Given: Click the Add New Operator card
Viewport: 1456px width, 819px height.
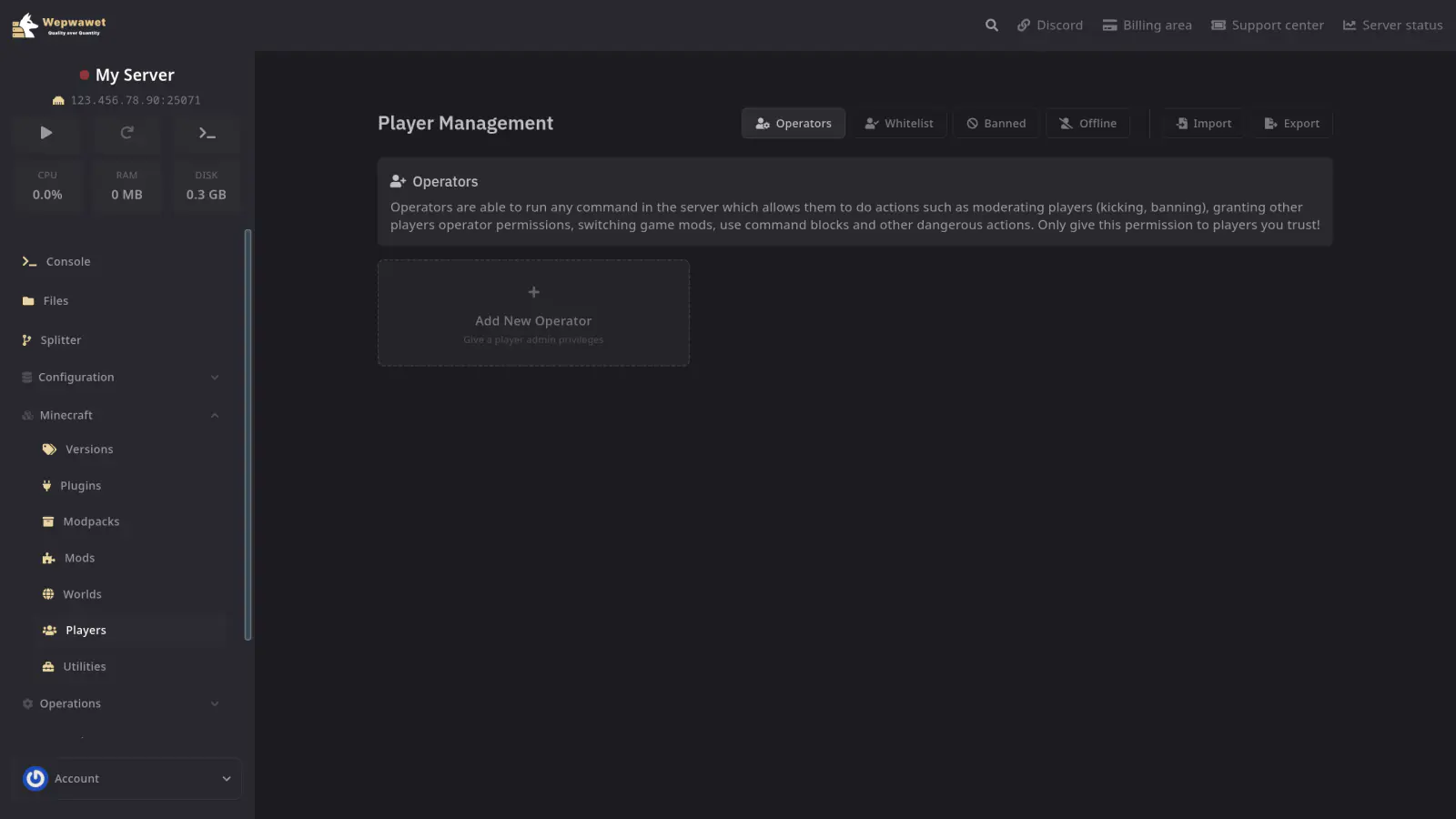Looking at the screenshot, I should 533,313.
